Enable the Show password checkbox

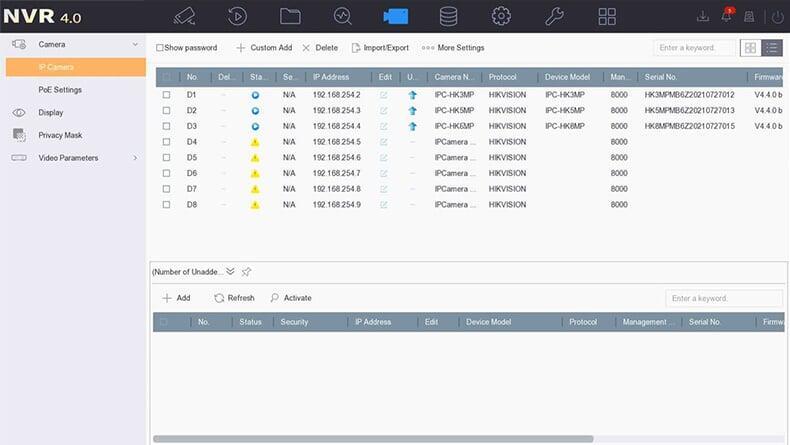click(x=160, y=48)
